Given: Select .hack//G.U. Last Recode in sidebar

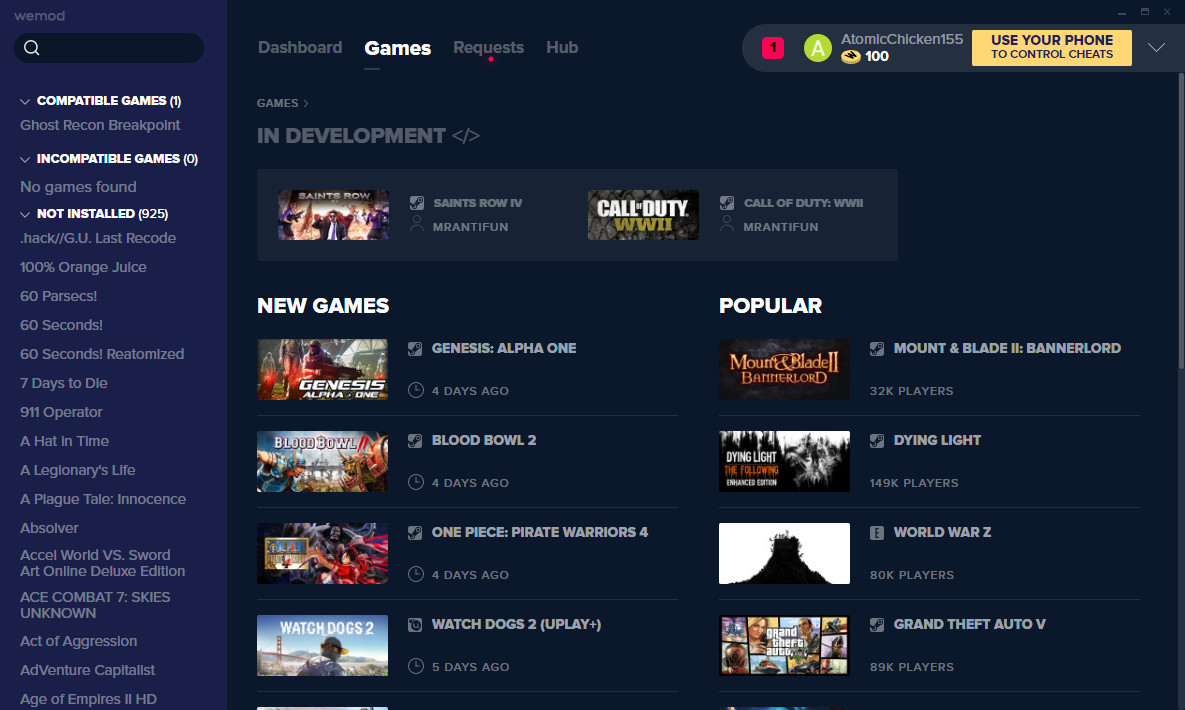Looking at the screenshot, I should click(x=98, y=238).
